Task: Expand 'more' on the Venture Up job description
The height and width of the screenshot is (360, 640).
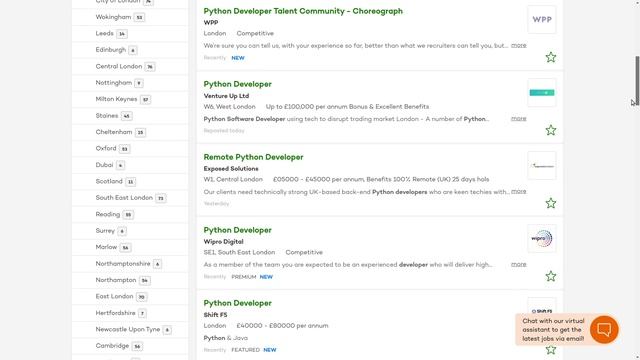Action: 518,119
